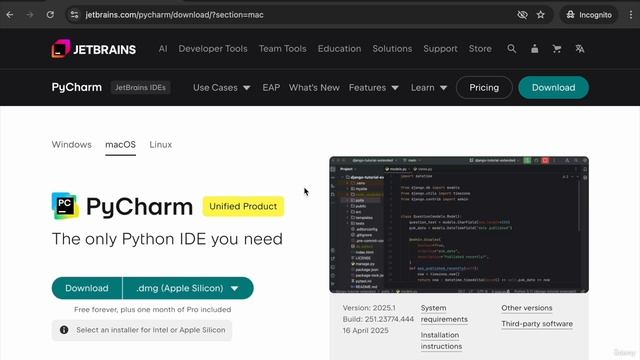Expand the Use Cases dropdown
The height and width of the screenshot is (360, 640).
click(x=222, y=87)
